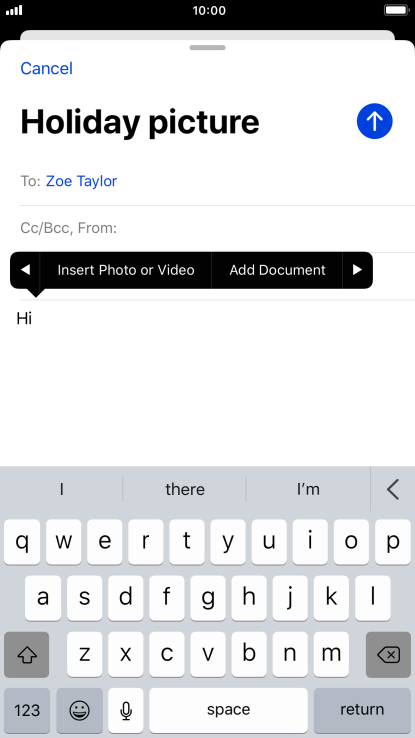
Task: Choose Add Document in popup menu
Action: click(277, 270)
